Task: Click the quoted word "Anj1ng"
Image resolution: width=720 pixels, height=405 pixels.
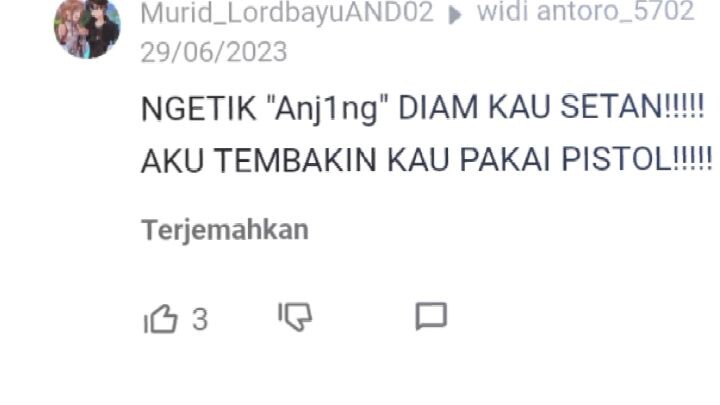Action: pyautogui.click(x=327, y=110)
